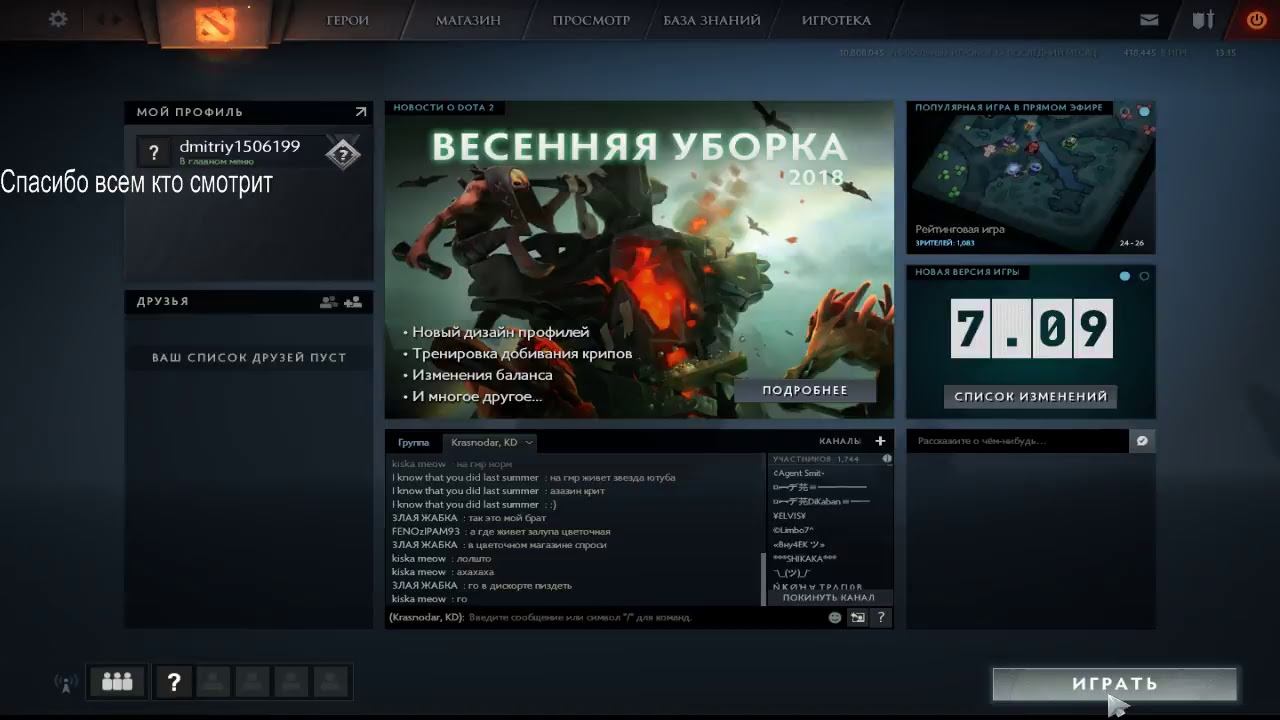This screenshot has height=720, width=1280.
Task: Click the uncalibrated rank medal icon
Action: coord(343,153)
